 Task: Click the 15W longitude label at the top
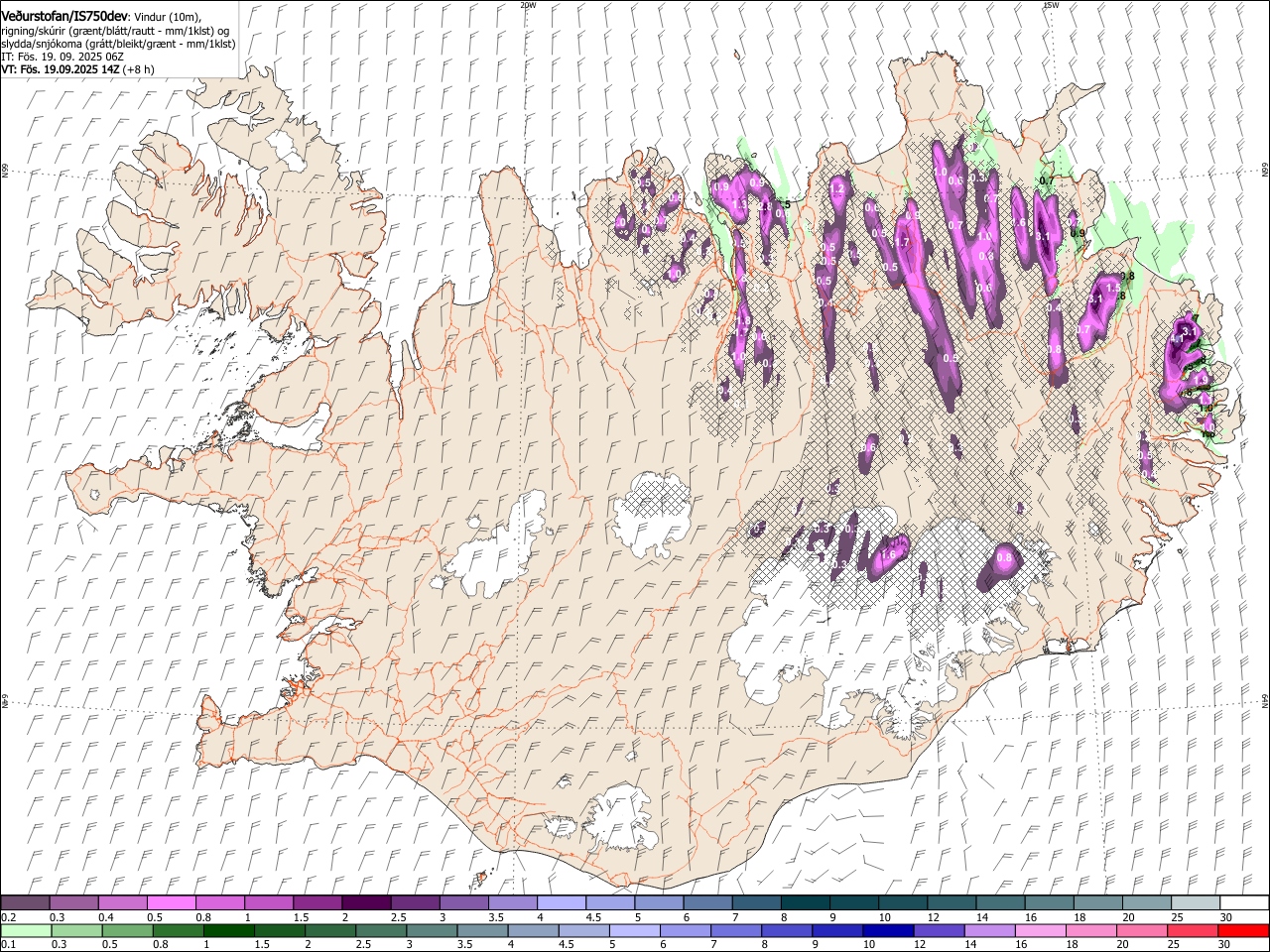tap(1051, 5)
